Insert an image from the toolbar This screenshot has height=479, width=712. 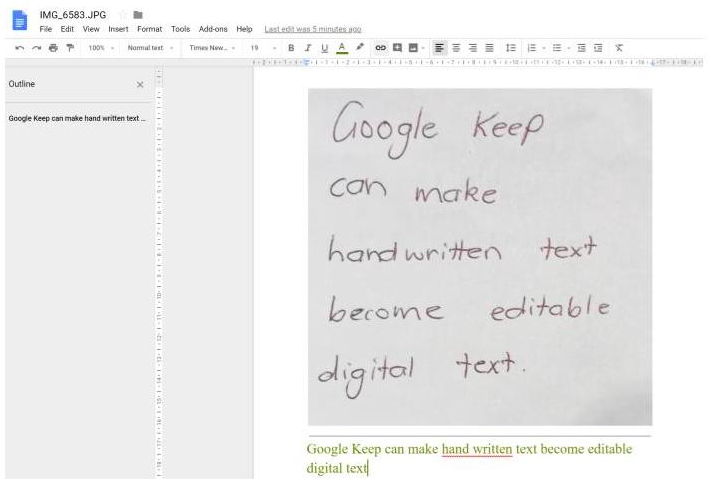pyautogui.click(x=413, y=48)
